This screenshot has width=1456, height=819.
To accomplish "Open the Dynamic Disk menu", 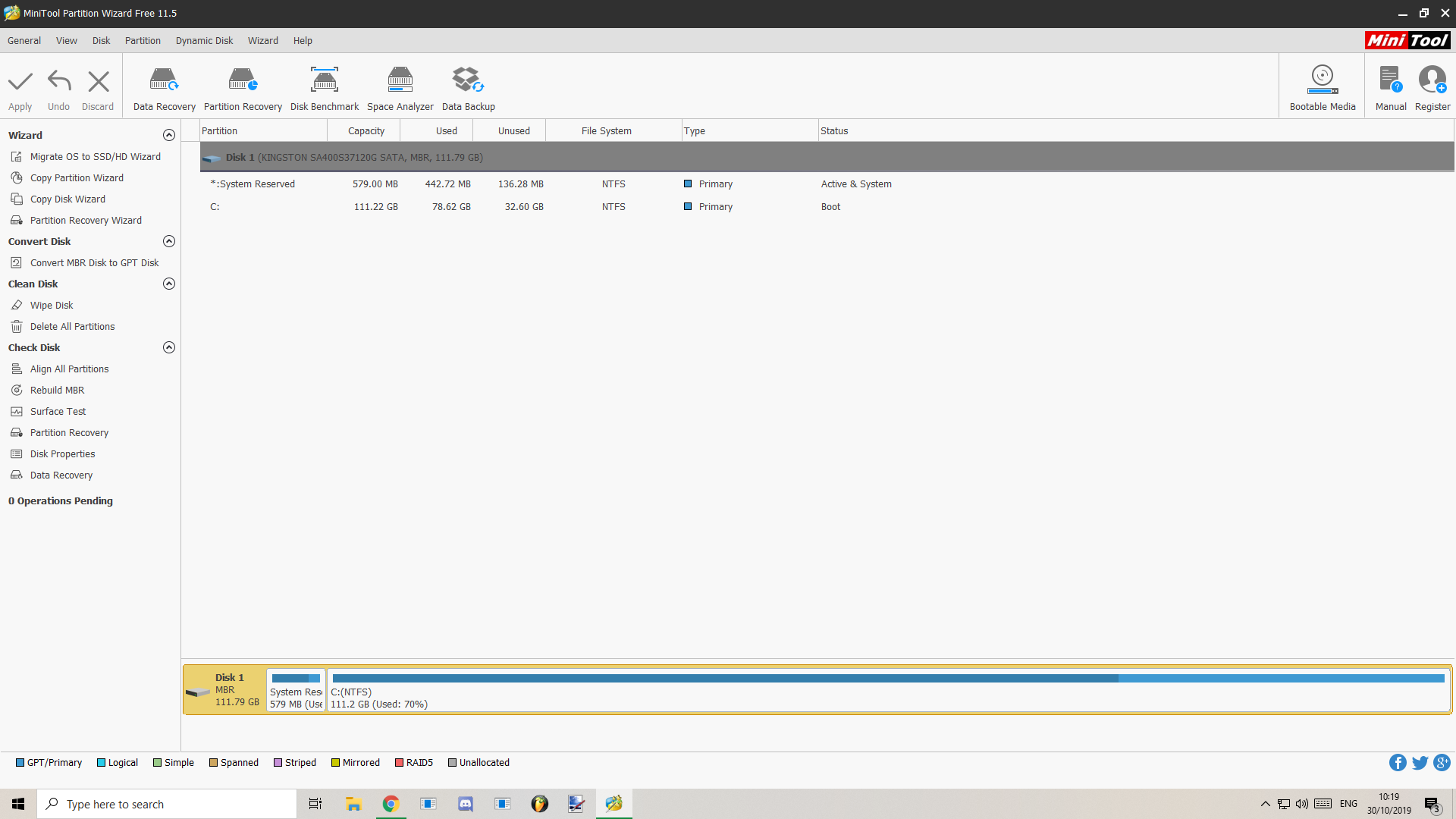I will click(204, 40).
